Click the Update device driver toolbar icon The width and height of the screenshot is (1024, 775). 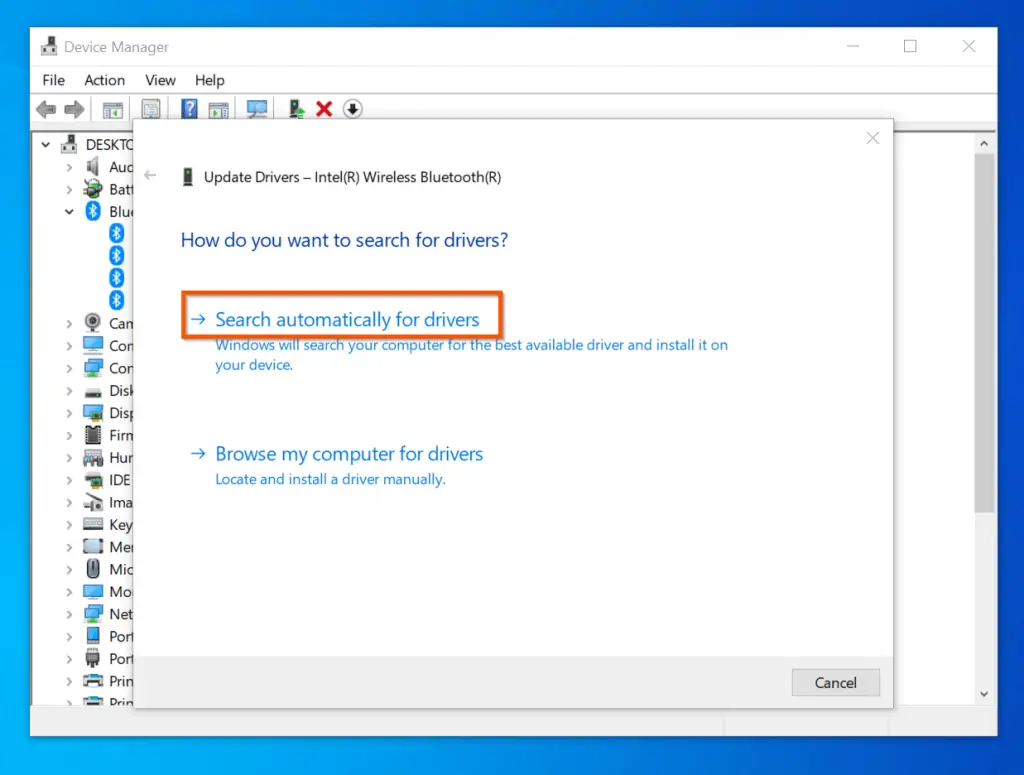(x=296, y=109)
